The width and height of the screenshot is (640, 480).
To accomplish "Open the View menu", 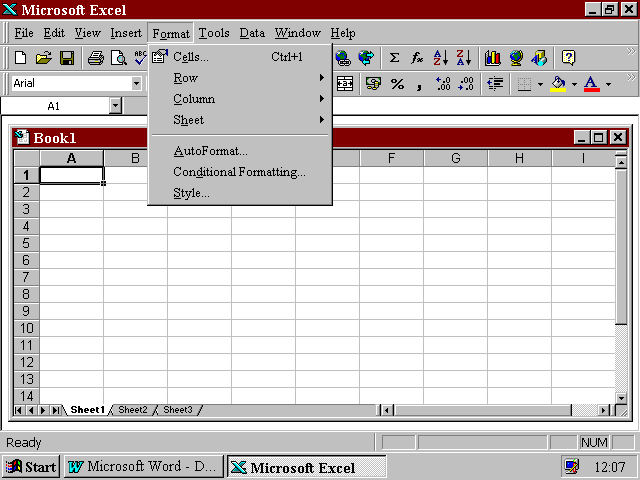I will [87, 33].
